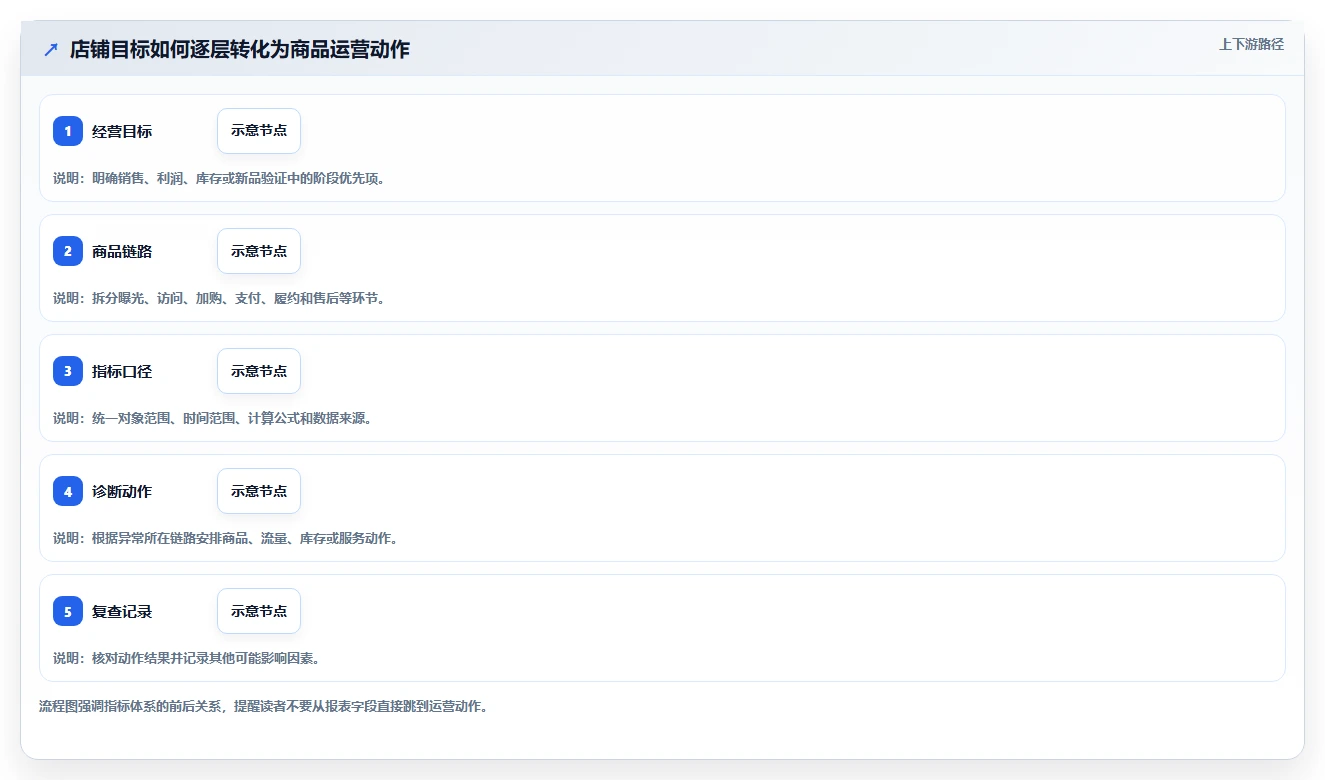Select step badge 4 for 诊断动作
The image size is (1325, 780).
tap(68, 491)
